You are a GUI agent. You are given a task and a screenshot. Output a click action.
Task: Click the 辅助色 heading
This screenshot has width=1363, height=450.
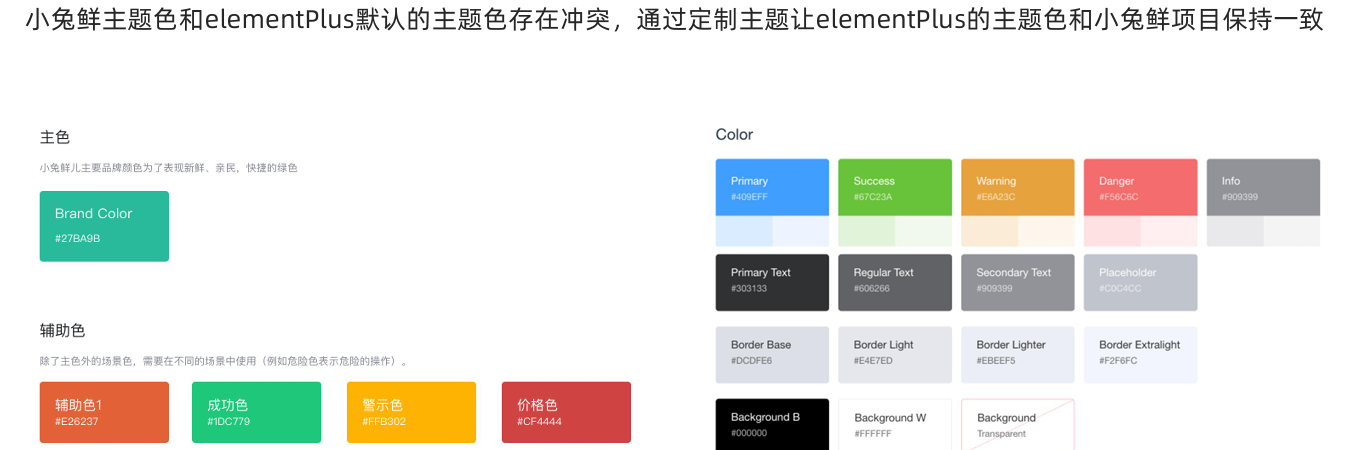click(x=63, y=330)
